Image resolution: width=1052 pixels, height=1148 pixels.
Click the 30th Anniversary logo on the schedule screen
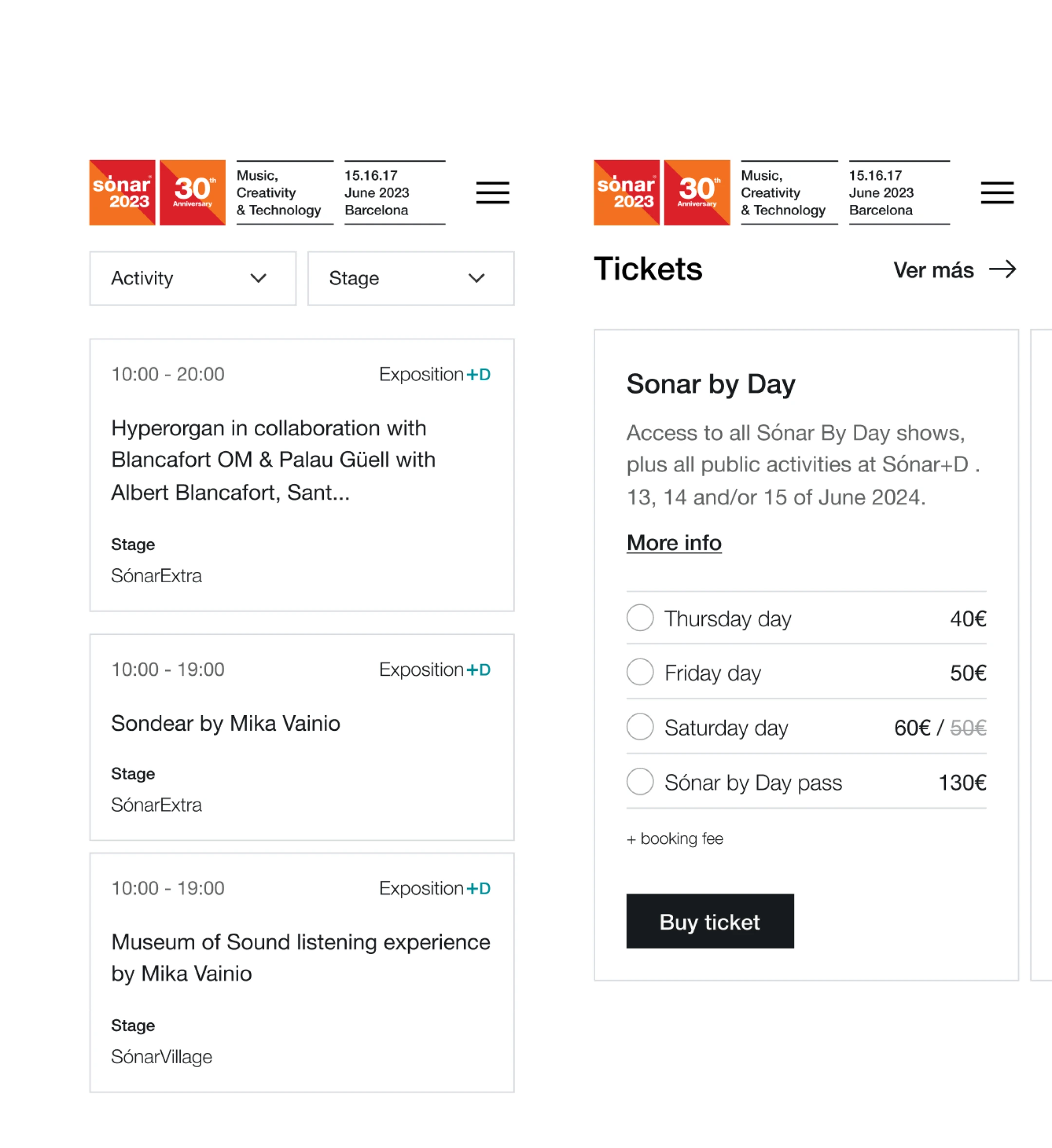pyautogui.click(x=192, y=192)
